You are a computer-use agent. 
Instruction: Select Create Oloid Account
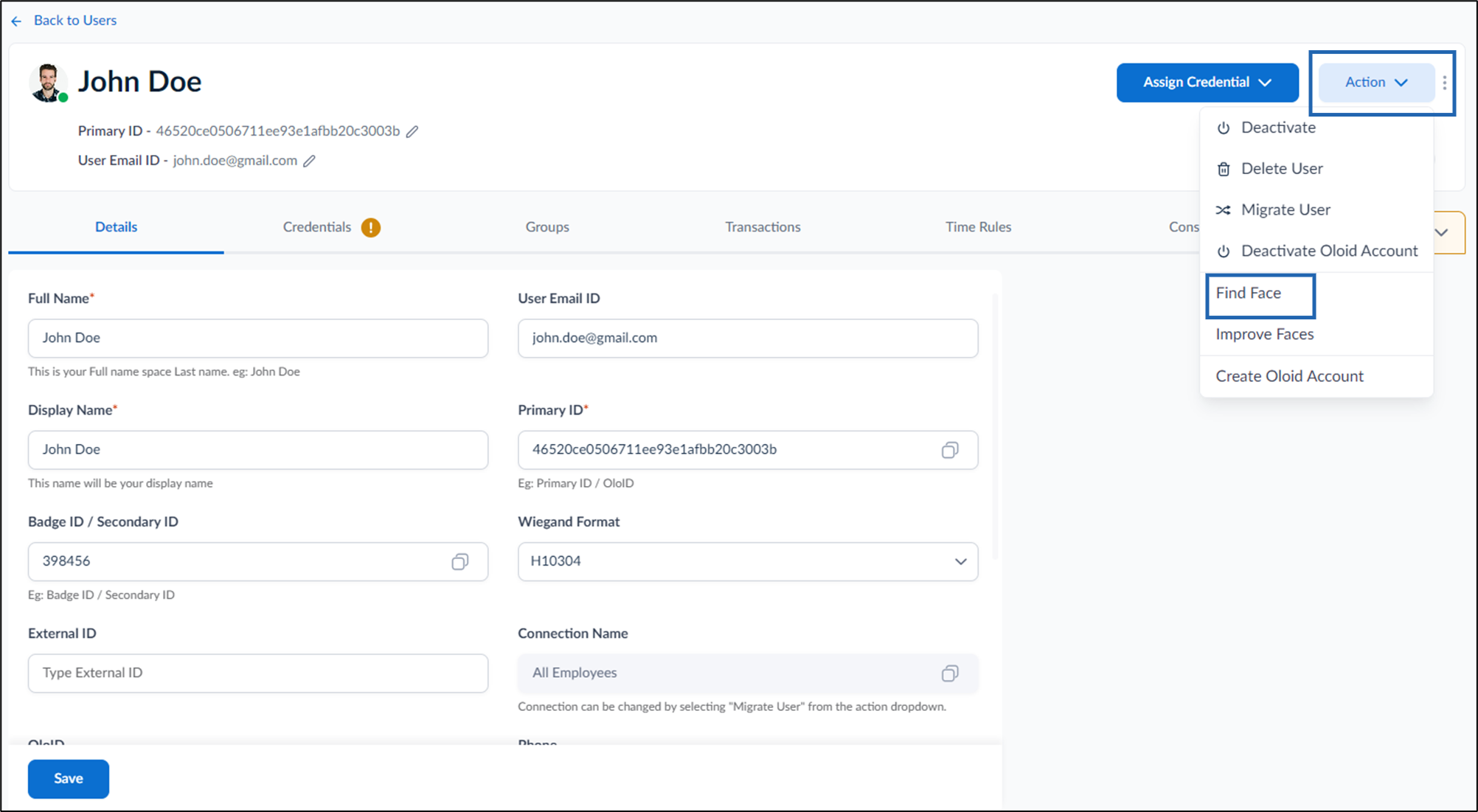(1316, 377)
